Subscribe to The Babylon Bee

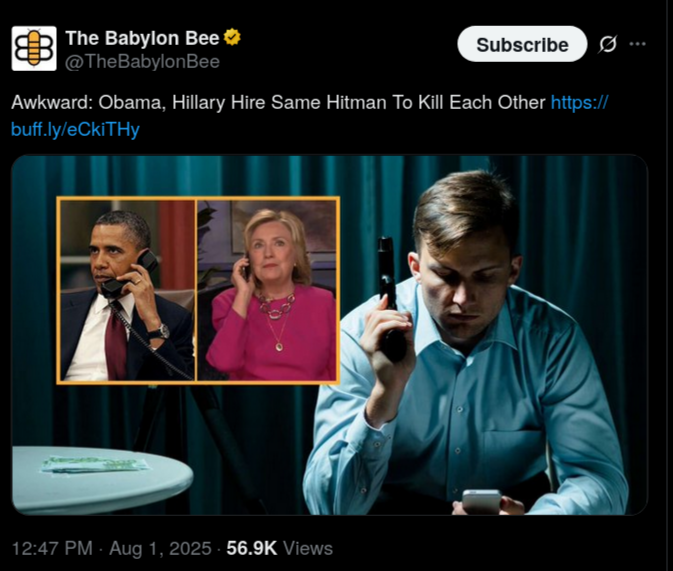(x=522, y=44)
